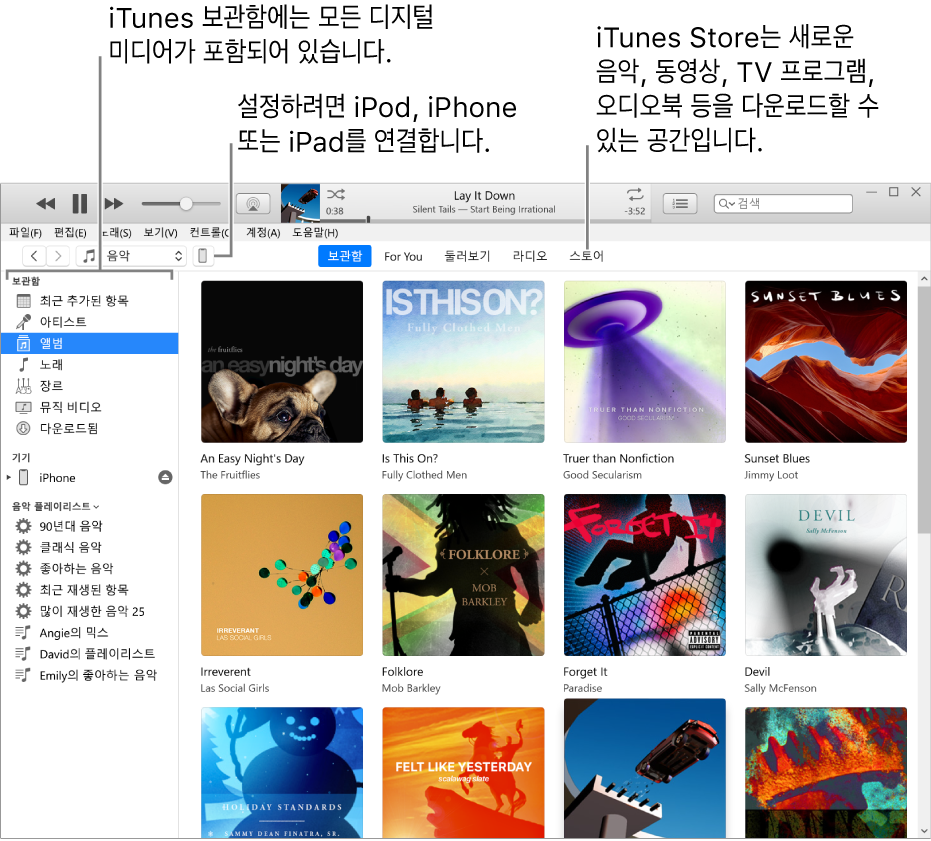
Task: Open the Folklore album by Mob Barkley
Action: [x=463, y=575]
